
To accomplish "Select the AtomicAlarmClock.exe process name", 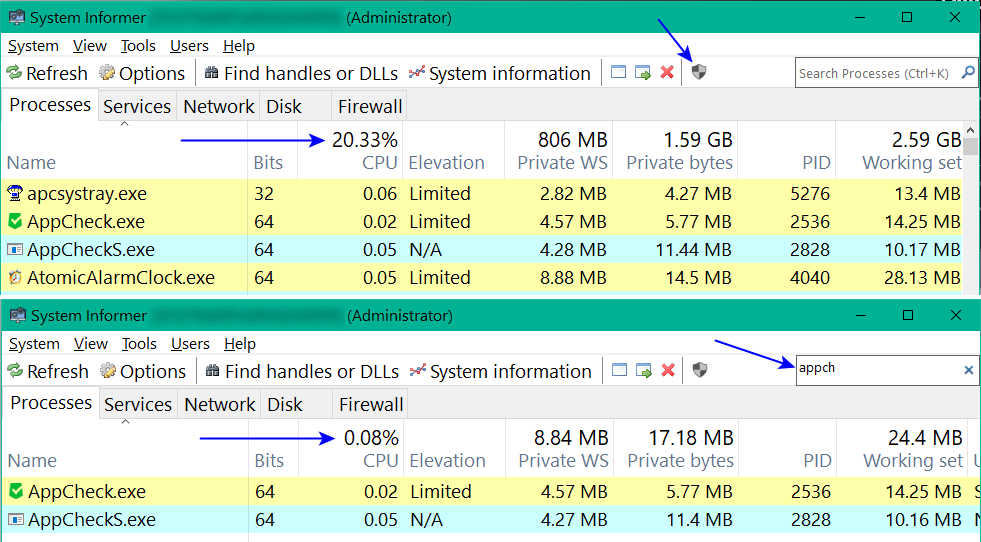I will pyautogui.click(x=121, y=277).
